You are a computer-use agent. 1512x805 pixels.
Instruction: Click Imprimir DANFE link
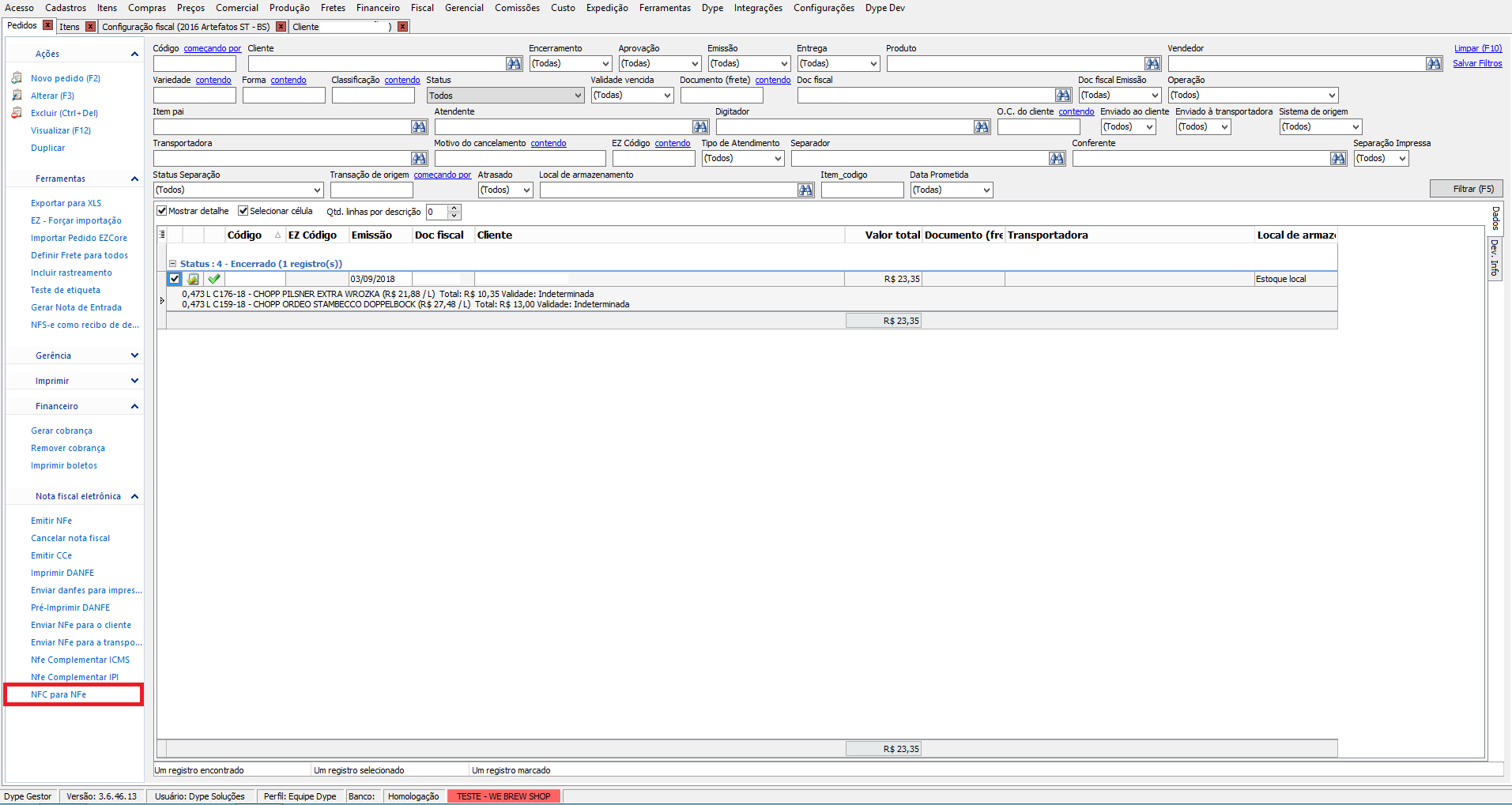click(x=62, y=573)
